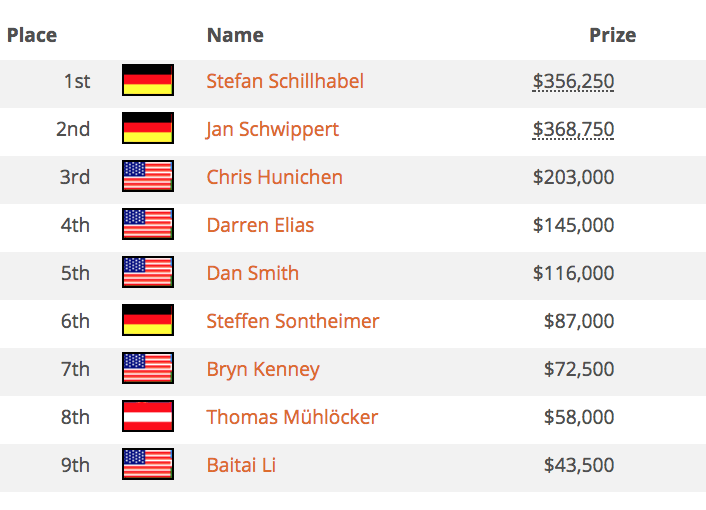Viewport: 706px width, 510px height.
Task: Go to Dan Smith's profile
Action: (x=253, y=273)
